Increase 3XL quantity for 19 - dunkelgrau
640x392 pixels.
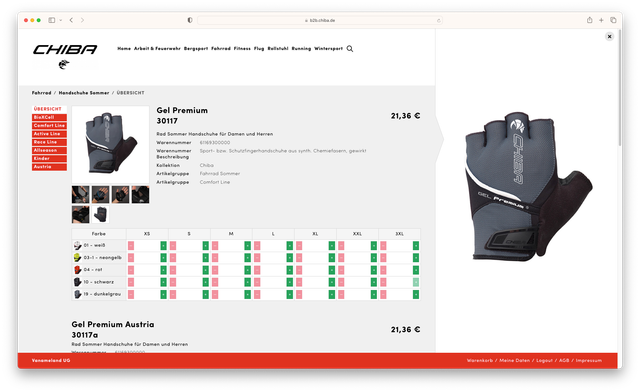pyautogui.click(x=416, y=294)
